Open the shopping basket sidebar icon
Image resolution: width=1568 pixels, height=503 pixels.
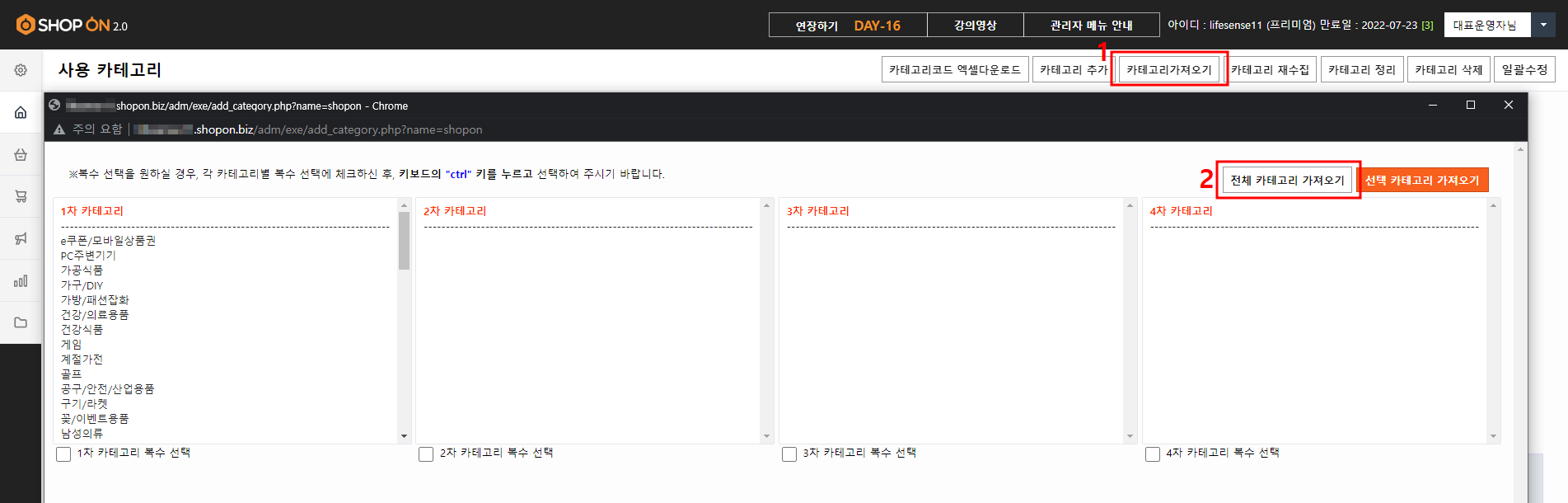[21, 154]
